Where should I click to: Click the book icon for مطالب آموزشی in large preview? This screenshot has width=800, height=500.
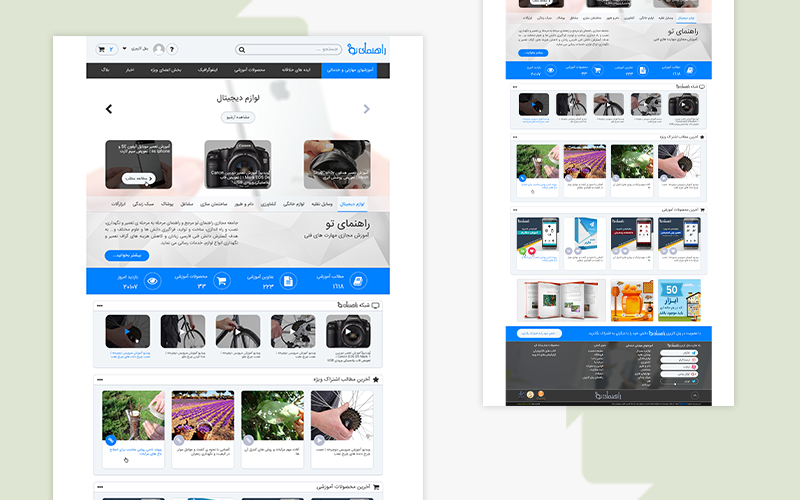click(x=358, y=281)
